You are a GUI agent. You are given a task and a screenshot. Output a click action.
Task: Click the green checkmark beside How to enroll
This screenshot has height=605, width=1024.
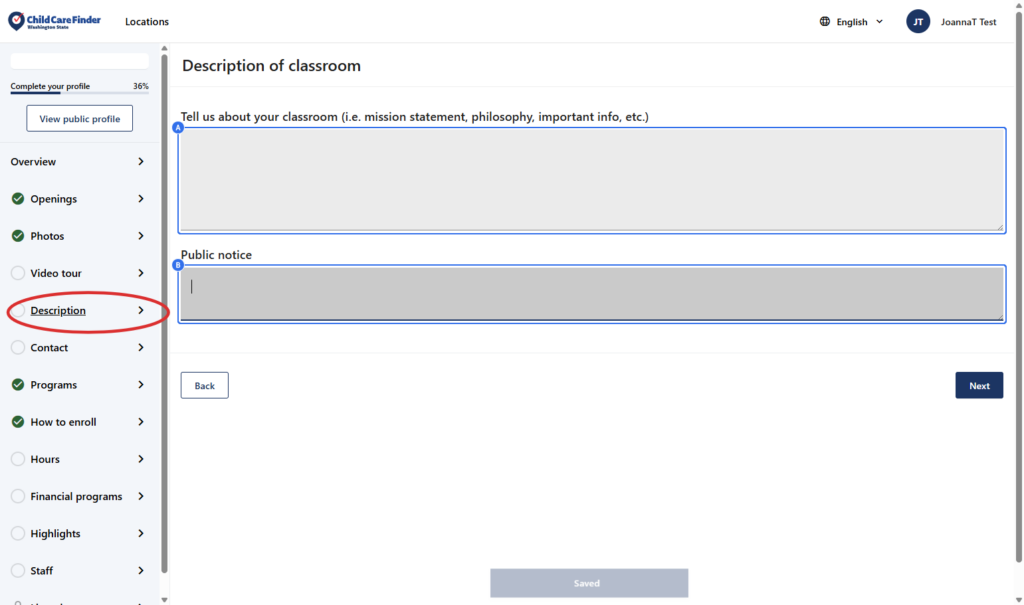tap(18, 422)
